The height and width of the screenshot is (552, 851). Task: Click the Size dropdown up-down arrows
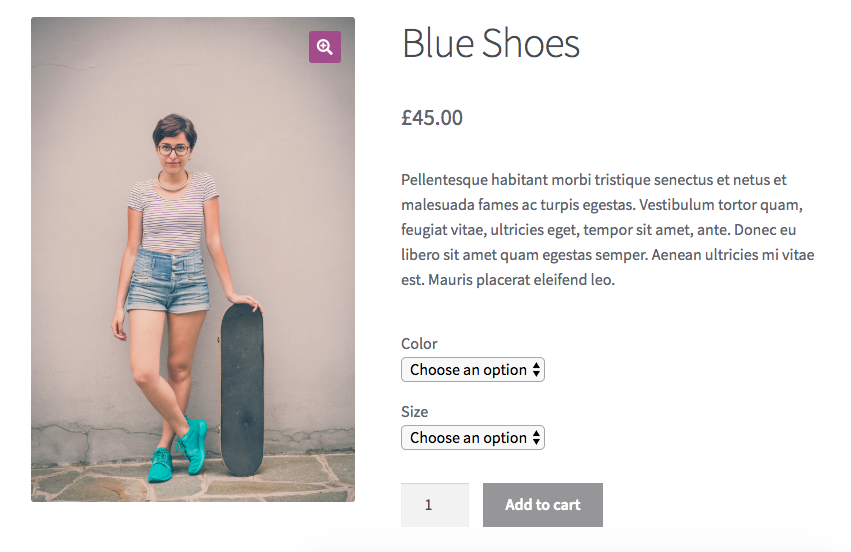click(x=536, y=437)
